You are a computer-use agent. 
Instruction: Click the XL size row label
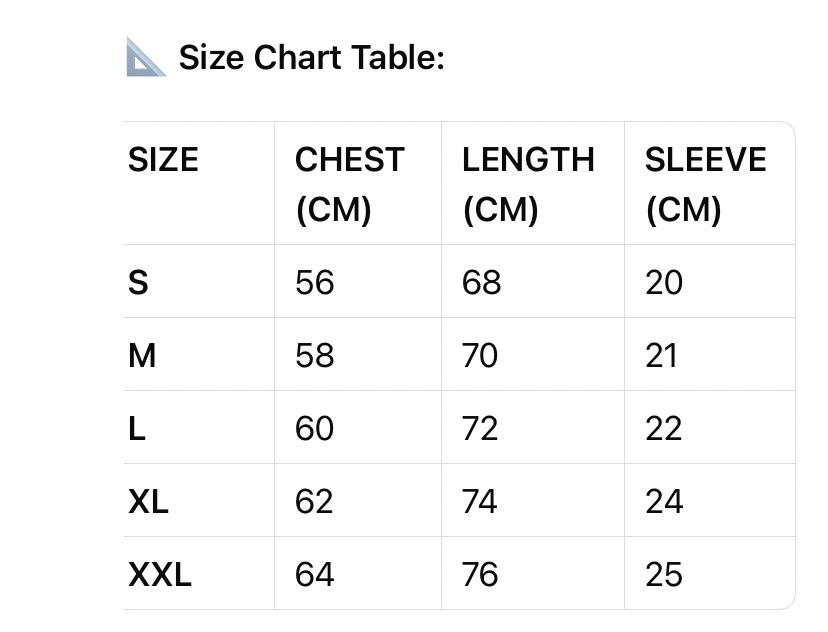point(148,502)
